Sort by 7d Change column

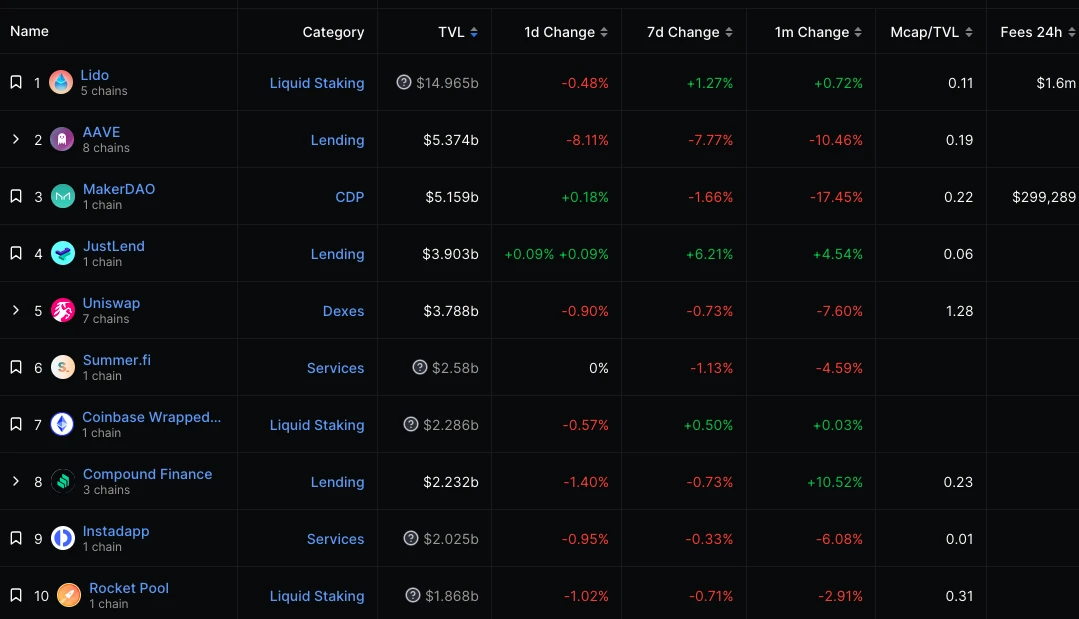point(690,32)
